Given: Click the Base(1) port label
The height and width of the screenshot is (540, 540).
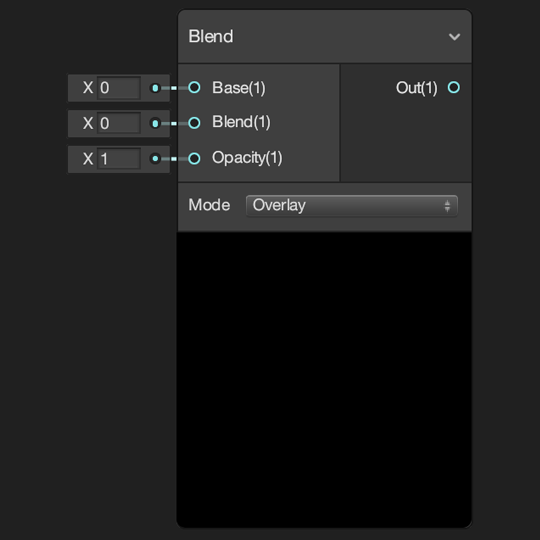Looking at the screenshot, I should tap(239, 88).
